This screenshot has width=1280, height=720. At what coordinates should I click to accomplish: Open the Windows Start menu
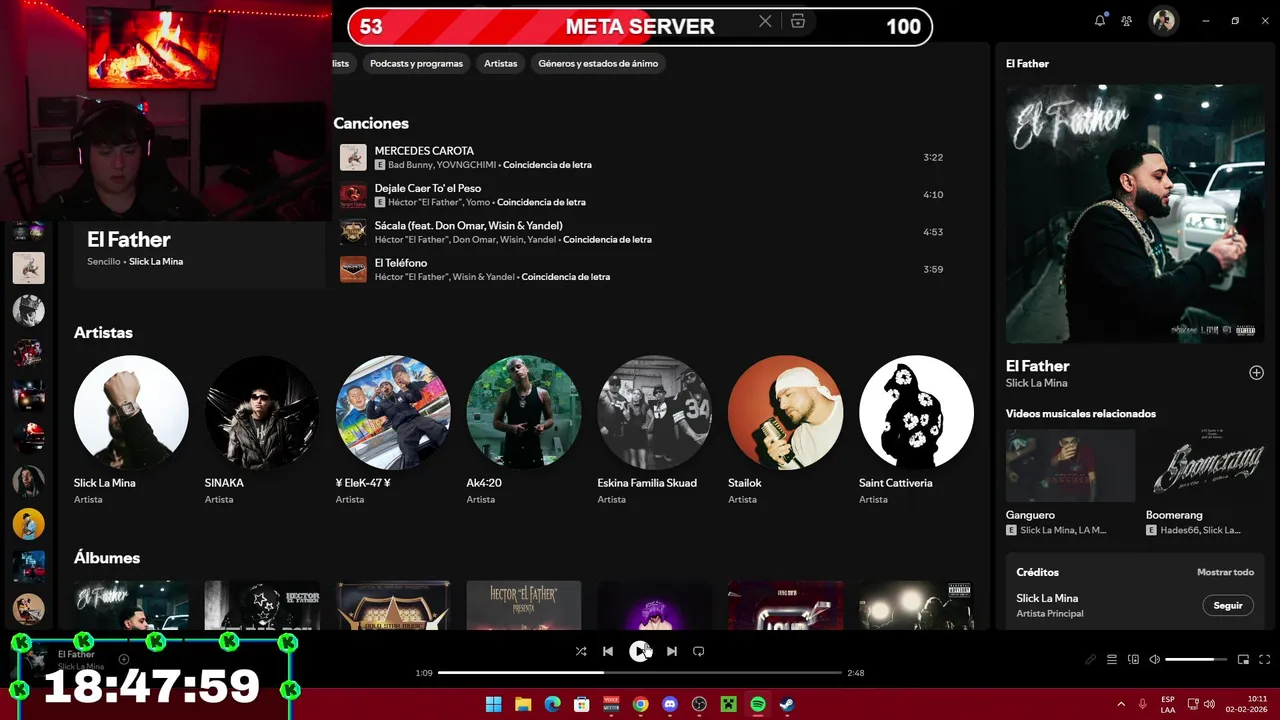click(494, 704)
